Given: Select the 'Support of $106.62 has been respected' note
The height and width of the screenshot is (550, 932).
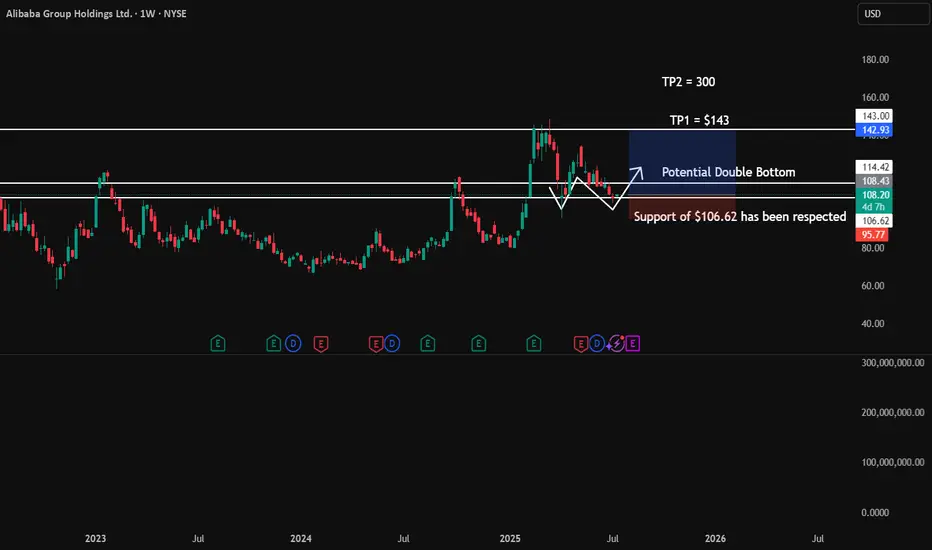Looking at the screenshot, I should [x=740, y=216].
